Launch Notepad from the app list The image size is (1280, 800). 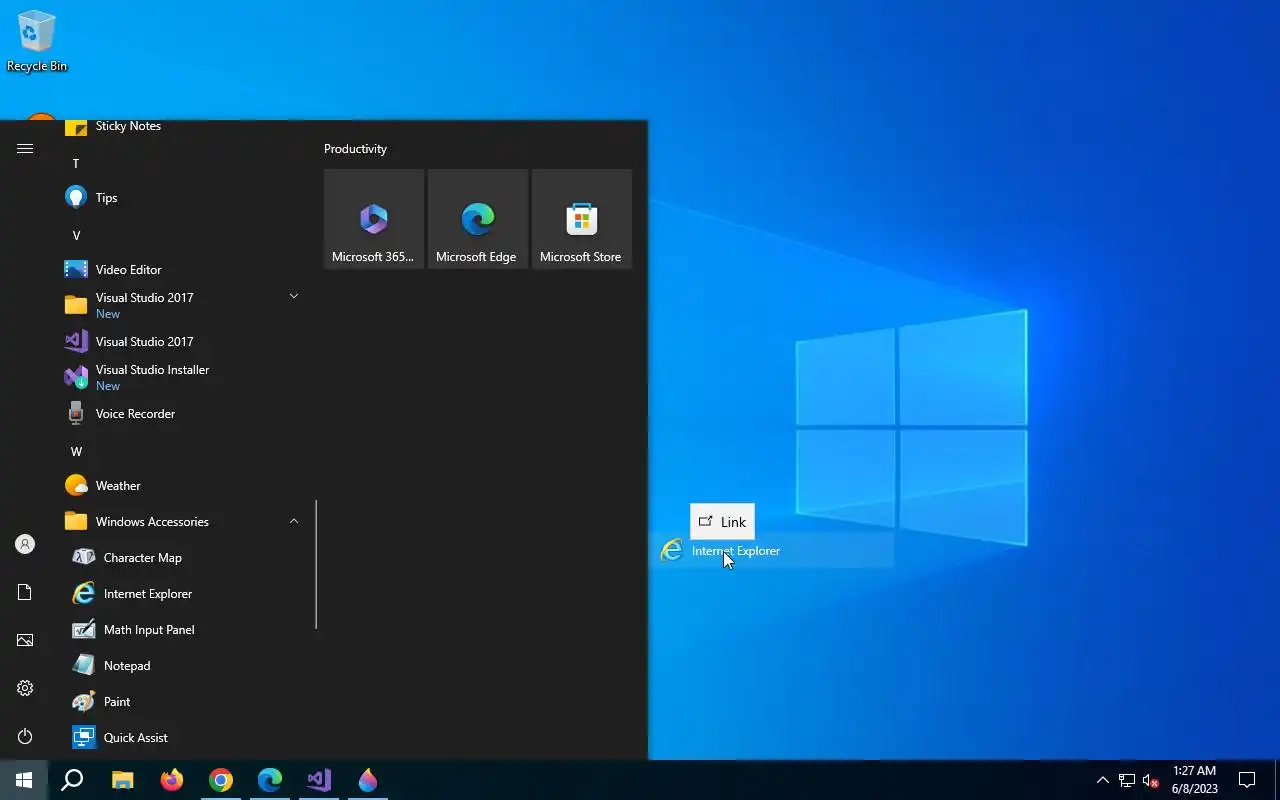(183, 666)
